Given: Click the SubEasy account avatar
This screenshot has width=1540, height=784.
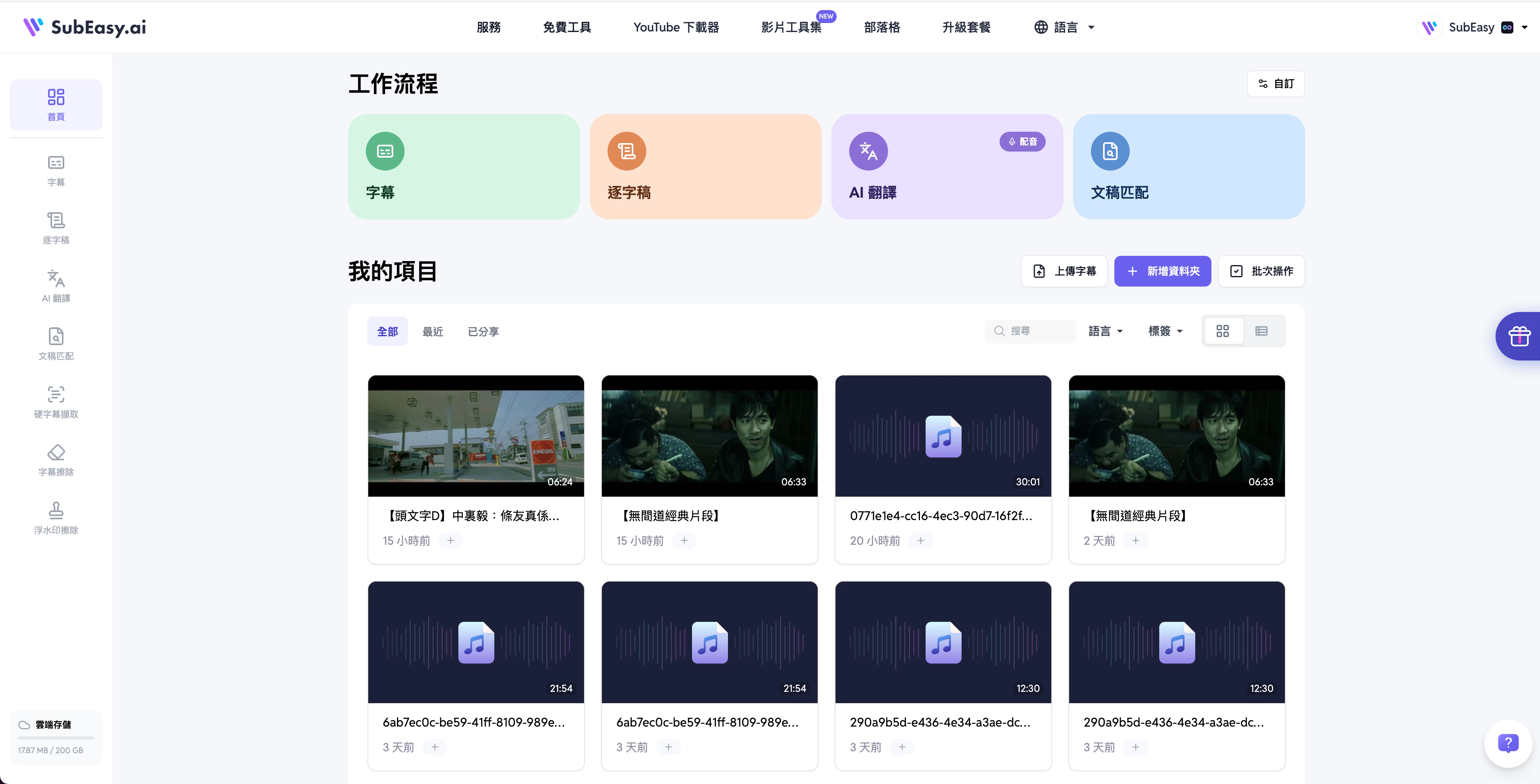Looking at the screenshot, I should click(1429, 27).
